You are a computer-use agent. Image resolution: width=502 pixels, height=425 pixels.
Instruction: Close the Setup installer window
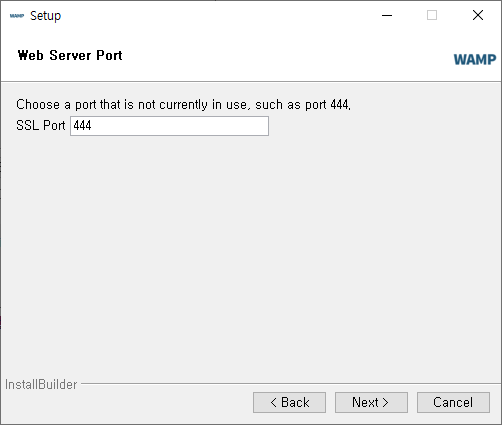point(478,15)
